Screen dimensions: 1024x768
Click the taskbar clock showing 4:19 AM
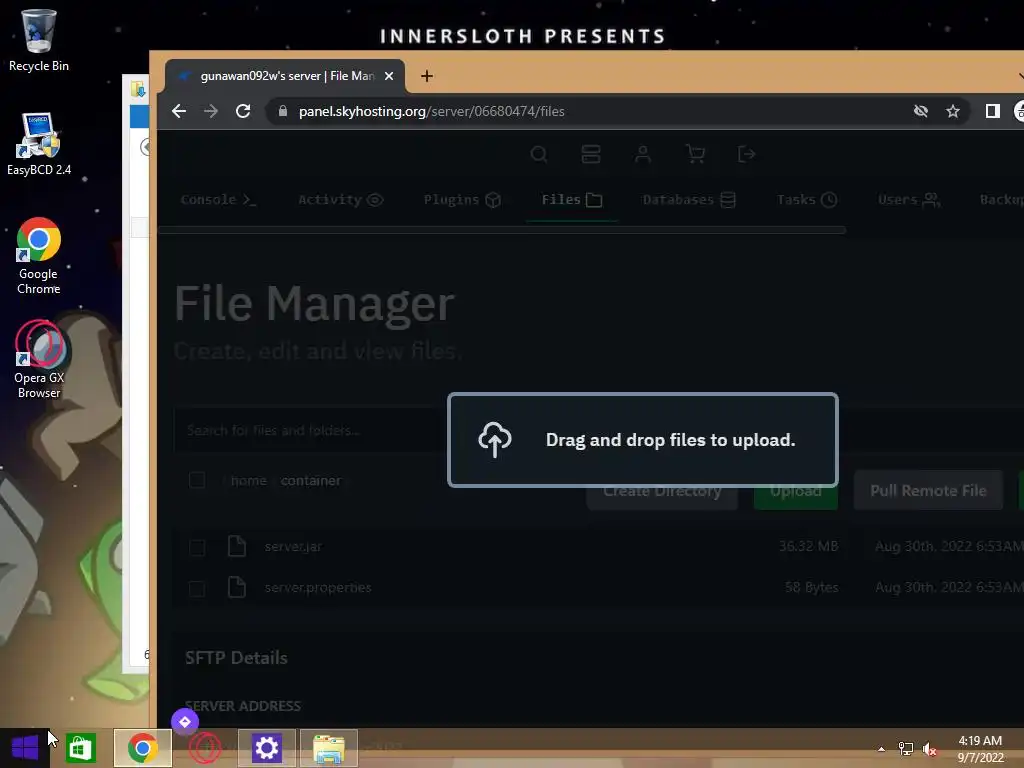[x=980, y=749]
